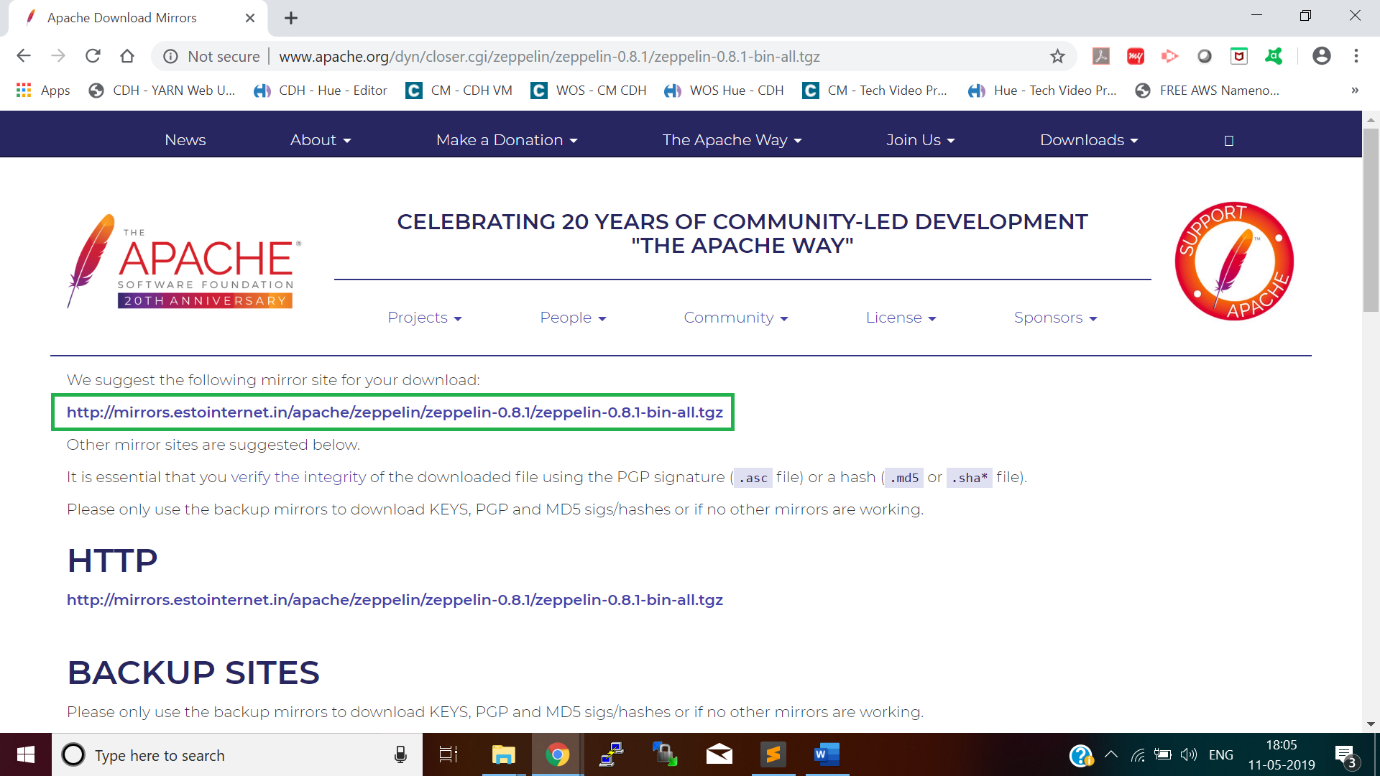View the Not secure site information
This screenshot has height=776, width=1380.
point(211,57)
